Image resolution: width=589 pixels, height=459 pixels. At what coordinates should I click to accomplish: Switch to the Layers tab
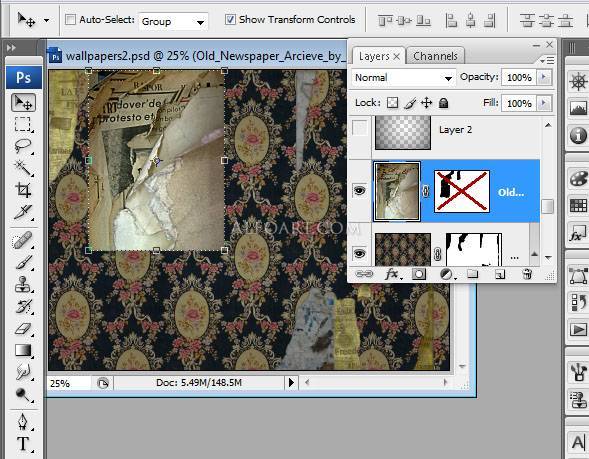(375, 56)
